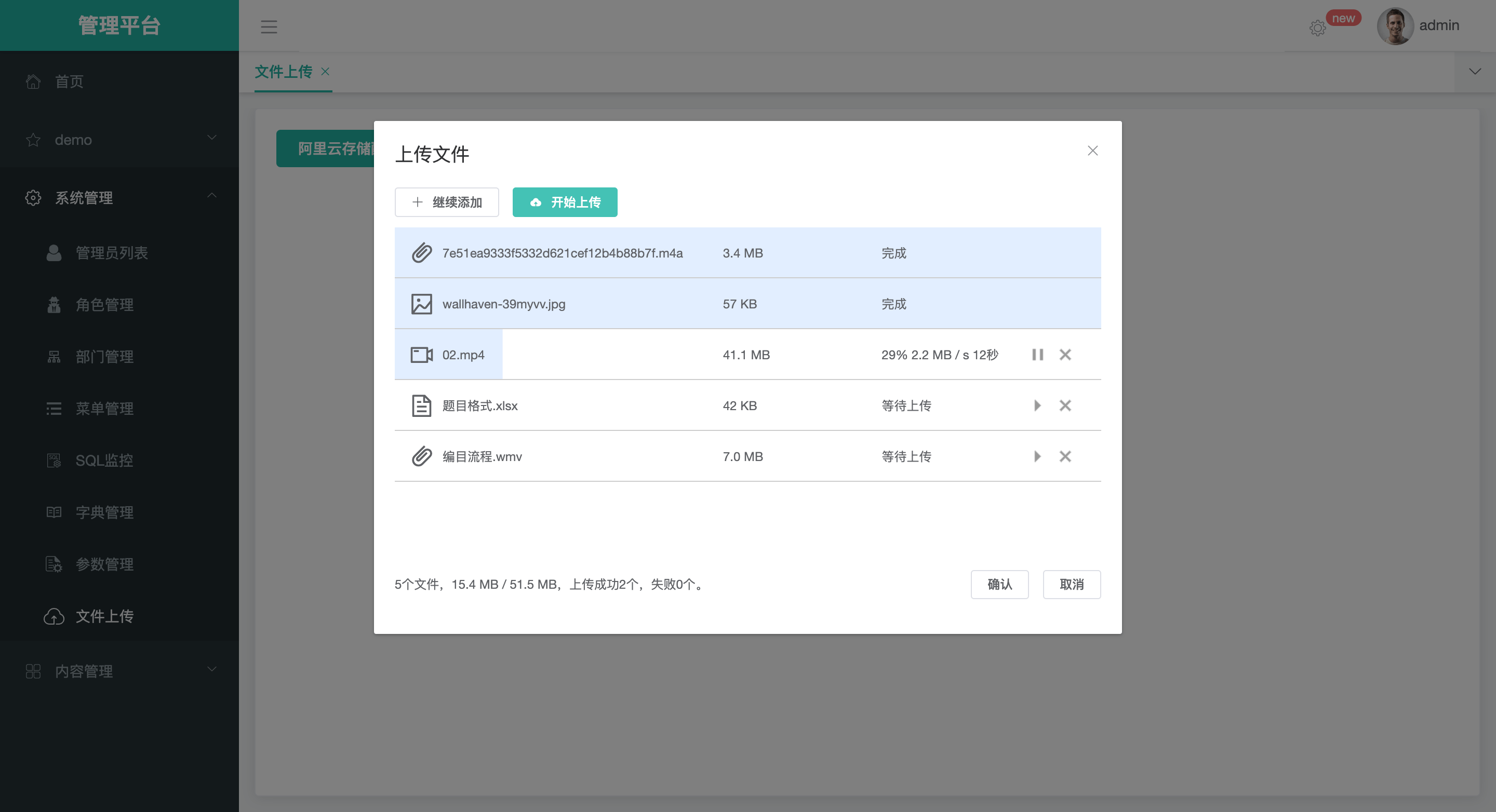Pause the 02.mp4 upload
The height and width of the screenshot is (812, 1496).
(1037, 355)
